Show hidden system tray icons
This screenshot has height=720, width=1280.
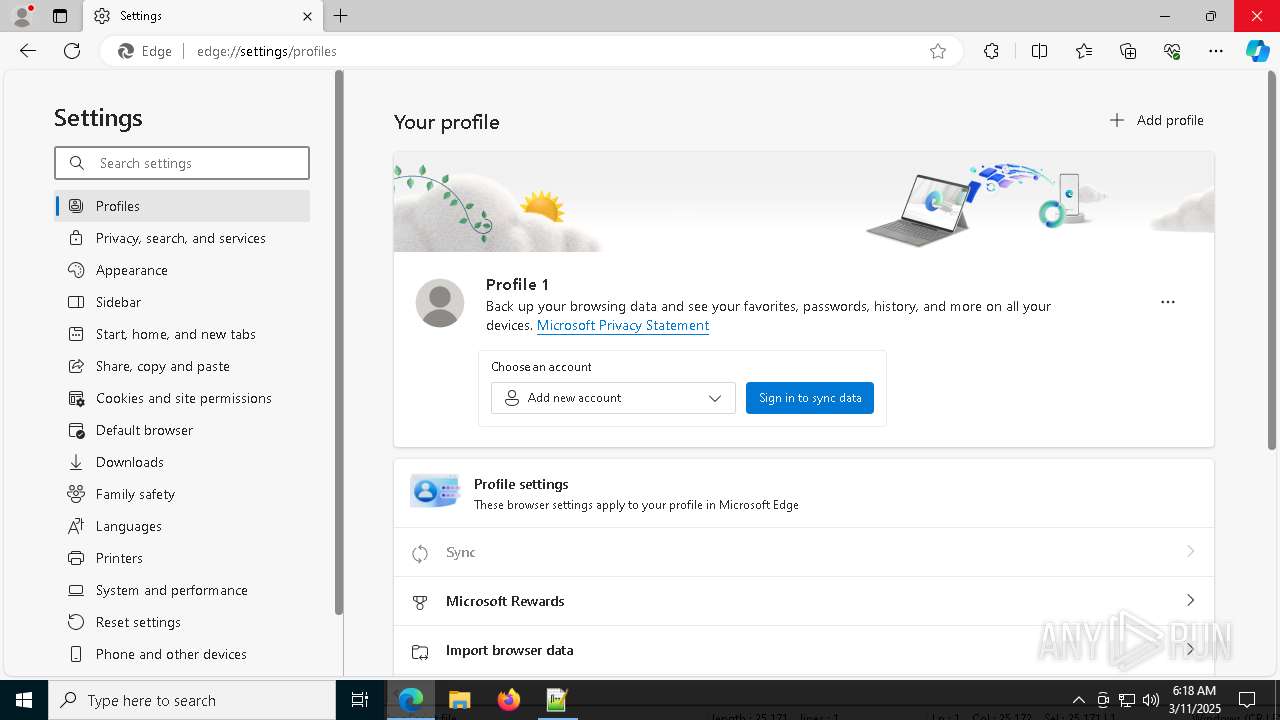pyautogui.click(x=1079, y=700)
